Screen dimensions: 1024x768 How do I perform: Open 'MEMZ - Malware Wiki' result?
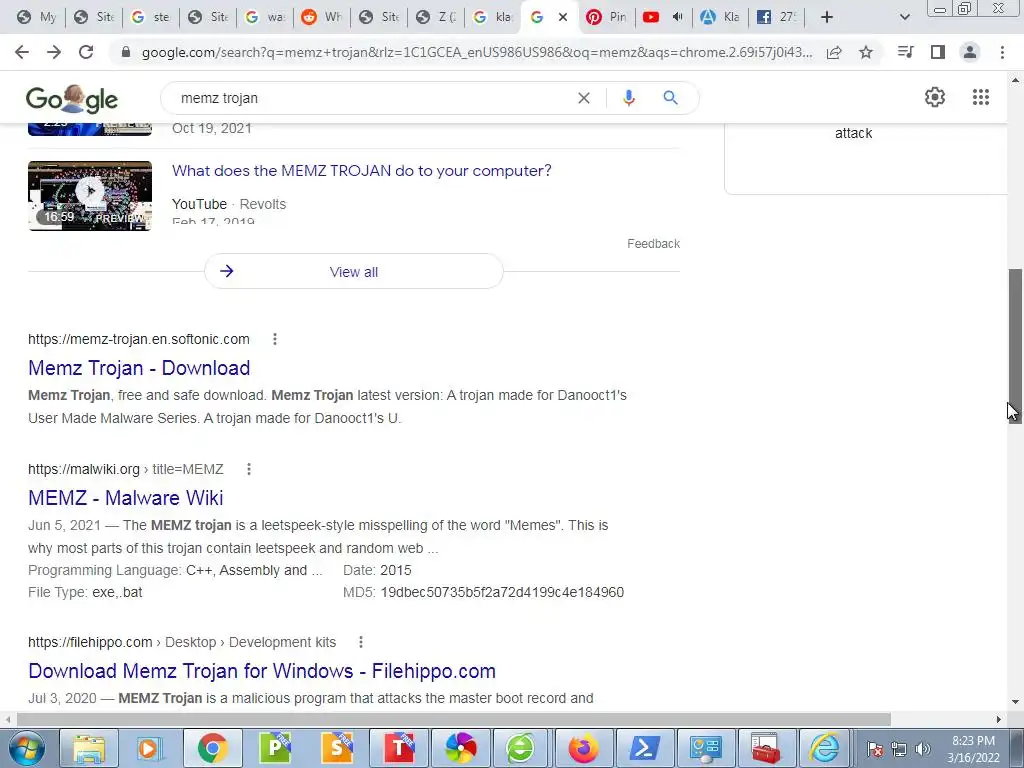pyautogui.click(x=125, y=498)
